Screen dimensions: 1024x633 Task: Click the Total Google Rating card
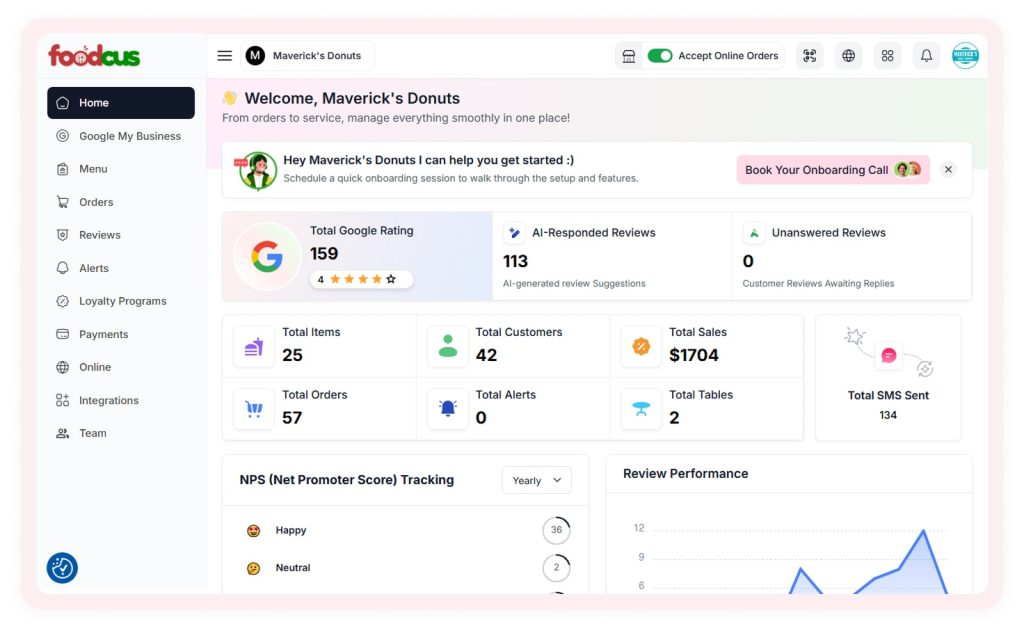coord(357,256)
